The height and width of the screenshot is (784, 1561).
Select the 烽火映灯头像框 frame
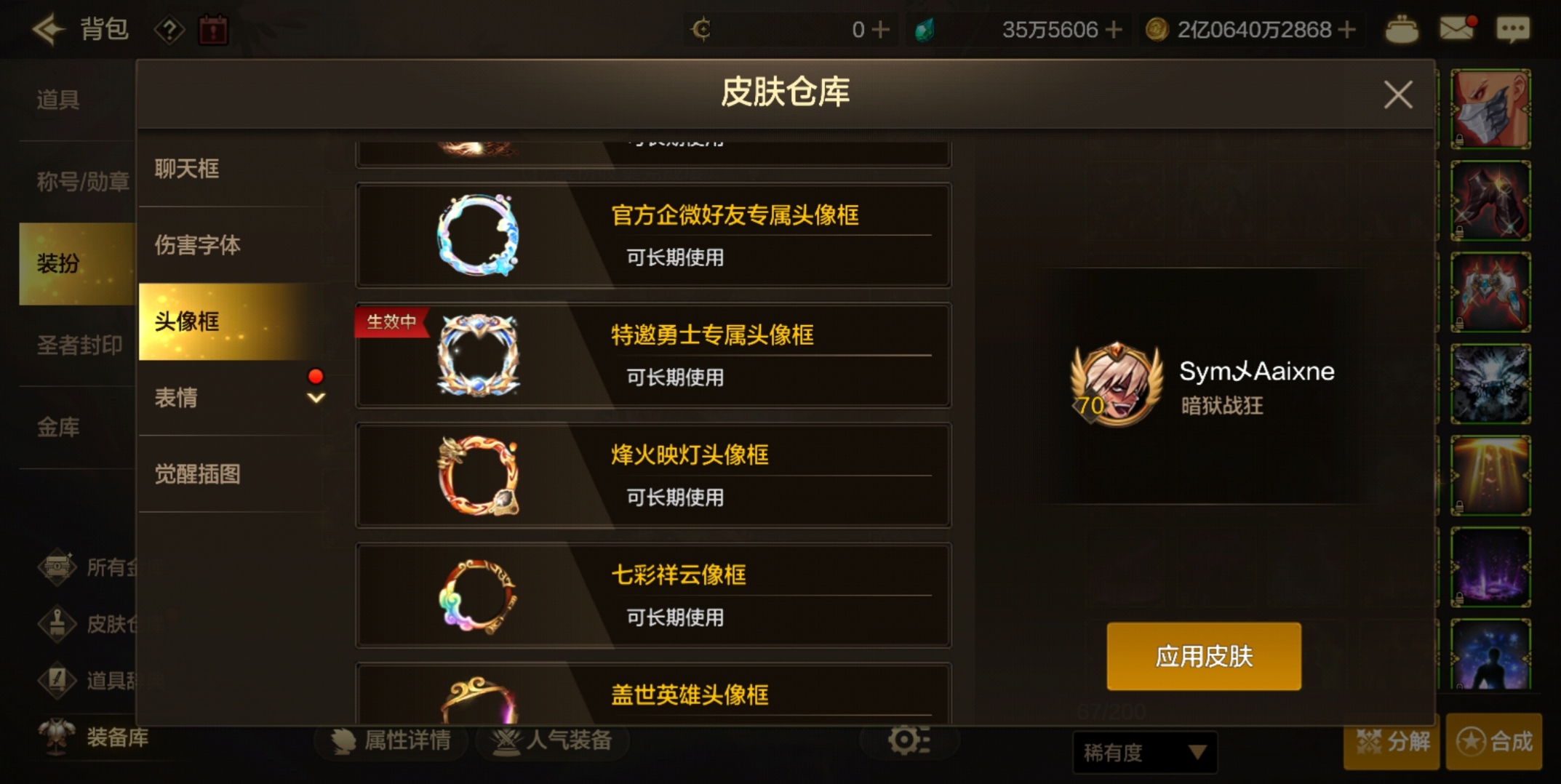(653, 475)
